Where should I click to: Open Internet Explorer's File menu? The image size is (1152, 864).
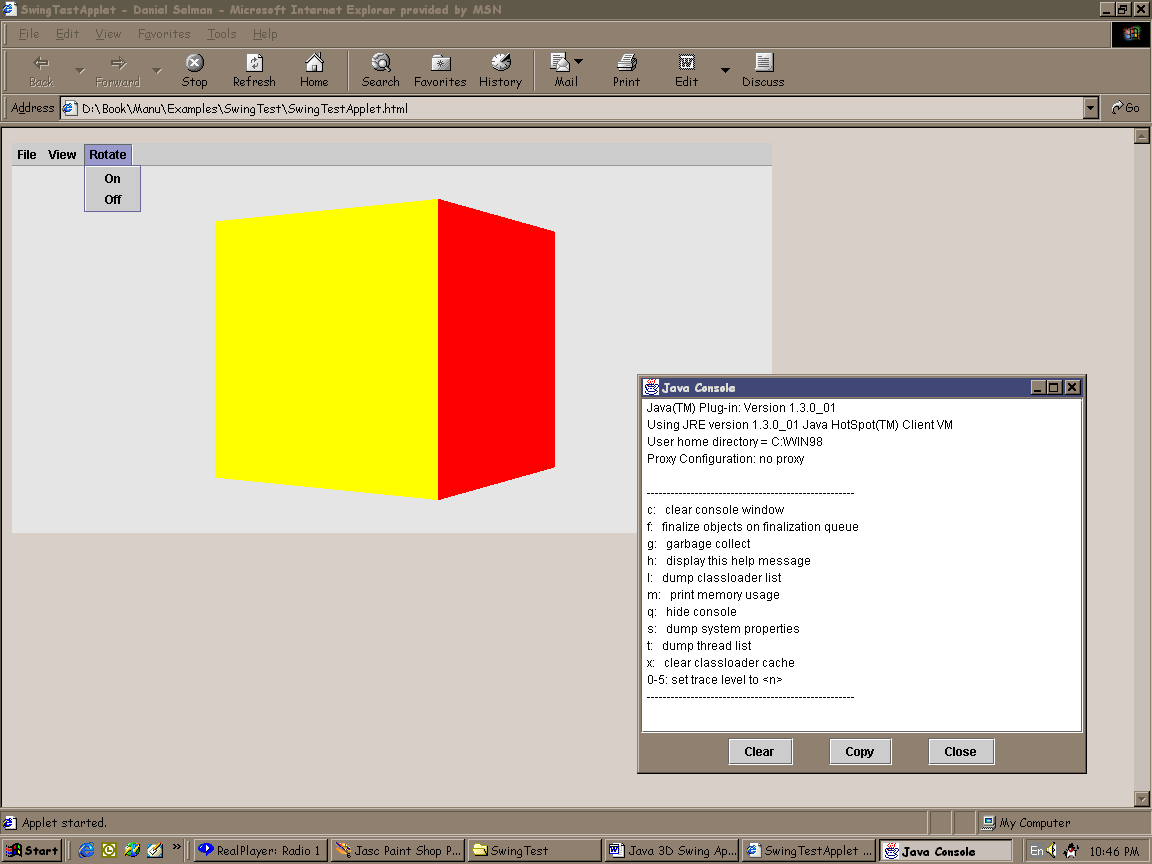[x=29, y=34]
